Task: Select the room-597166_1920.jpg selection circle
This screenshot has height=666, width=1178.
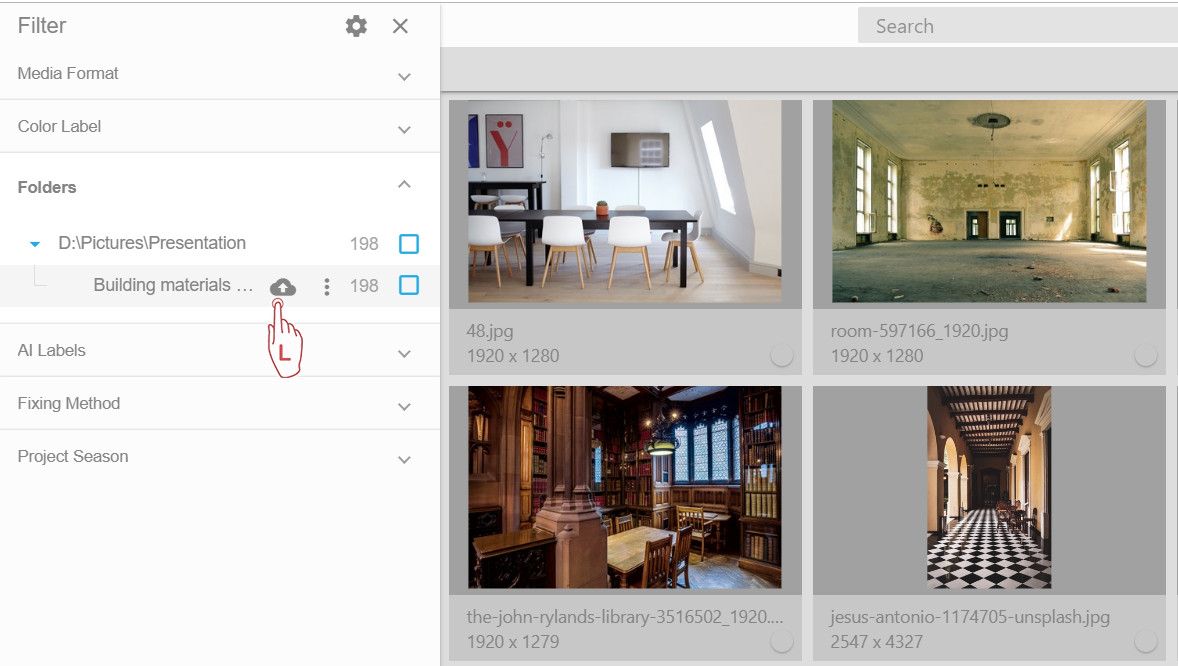Action: click(x=1146, y=355)
